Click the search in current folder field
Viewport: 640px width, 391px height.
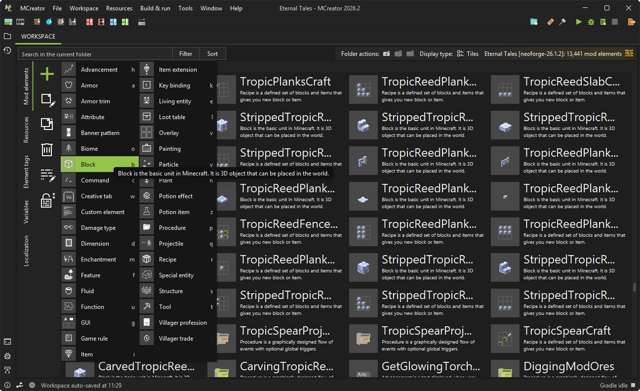pyautogui.click(x=95, y=54)
